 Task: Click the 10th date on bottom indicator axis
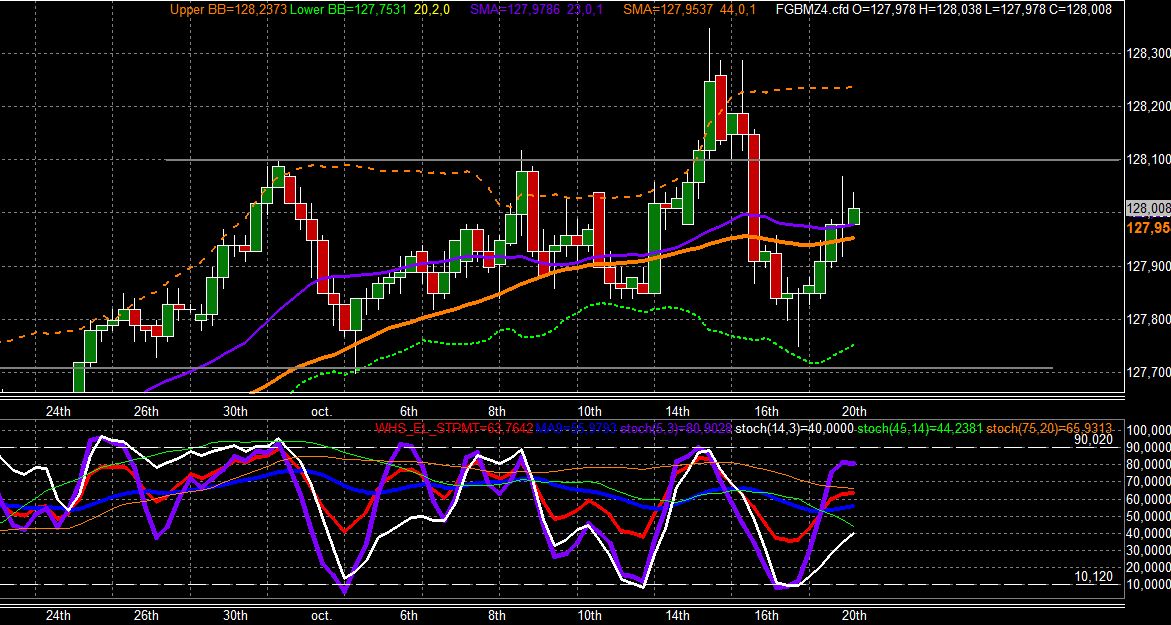[x=590, y=616]
